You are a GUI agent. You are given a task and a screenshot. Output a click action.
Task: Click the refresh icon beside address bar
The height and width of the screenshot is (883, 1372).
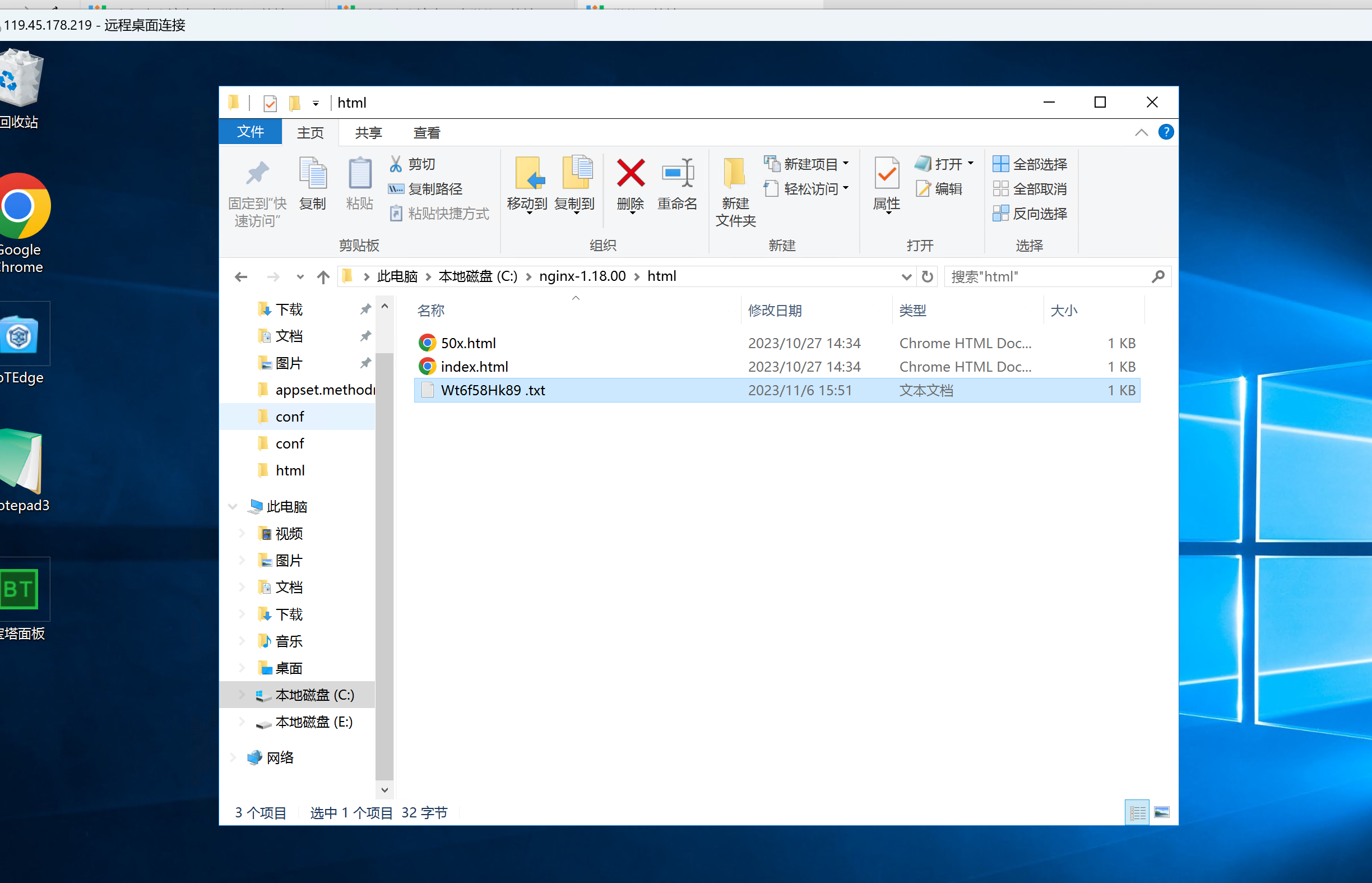(926, 277)
